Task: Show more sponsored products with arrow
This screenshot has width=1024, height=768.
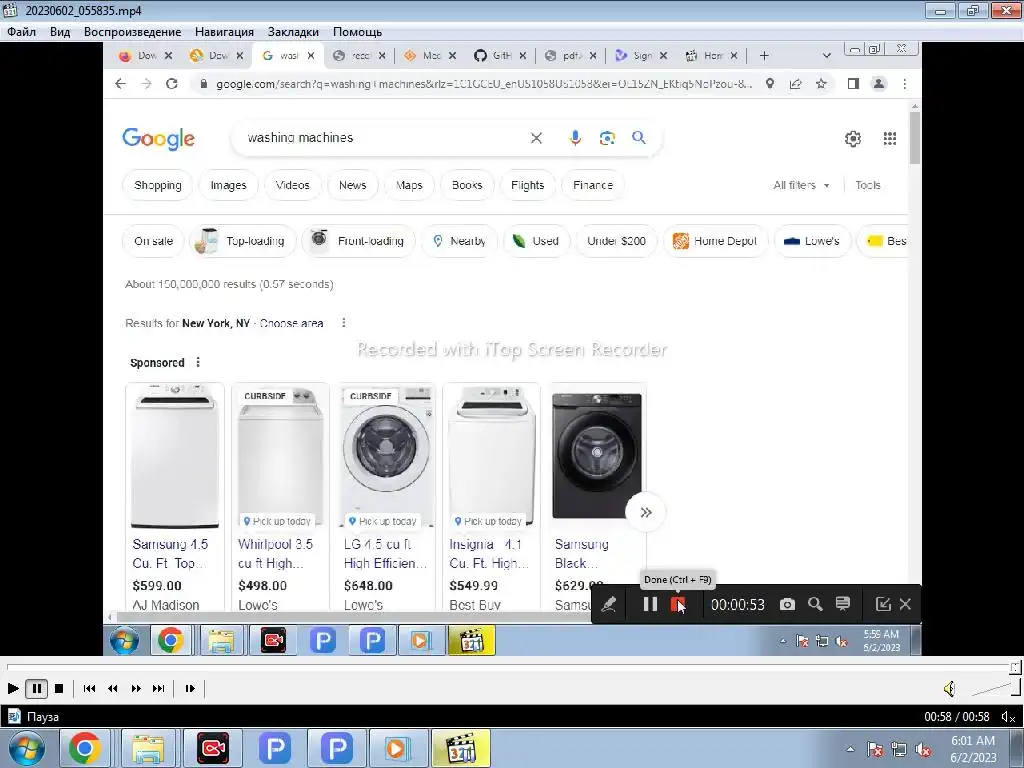Action: pos(645,513)
